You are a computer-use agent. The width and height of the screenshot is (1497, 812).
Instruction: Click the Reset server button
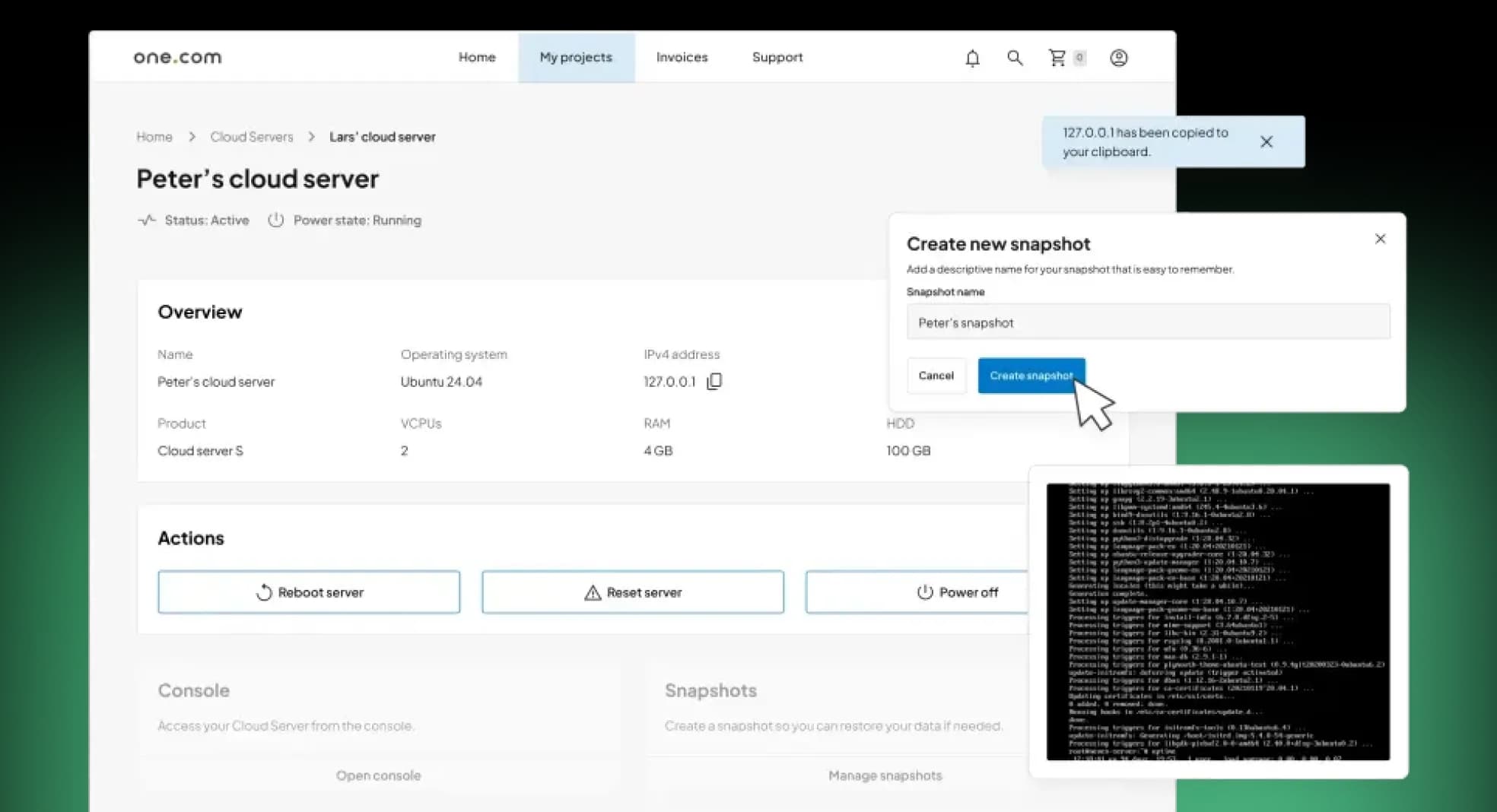tap(632, 592)
